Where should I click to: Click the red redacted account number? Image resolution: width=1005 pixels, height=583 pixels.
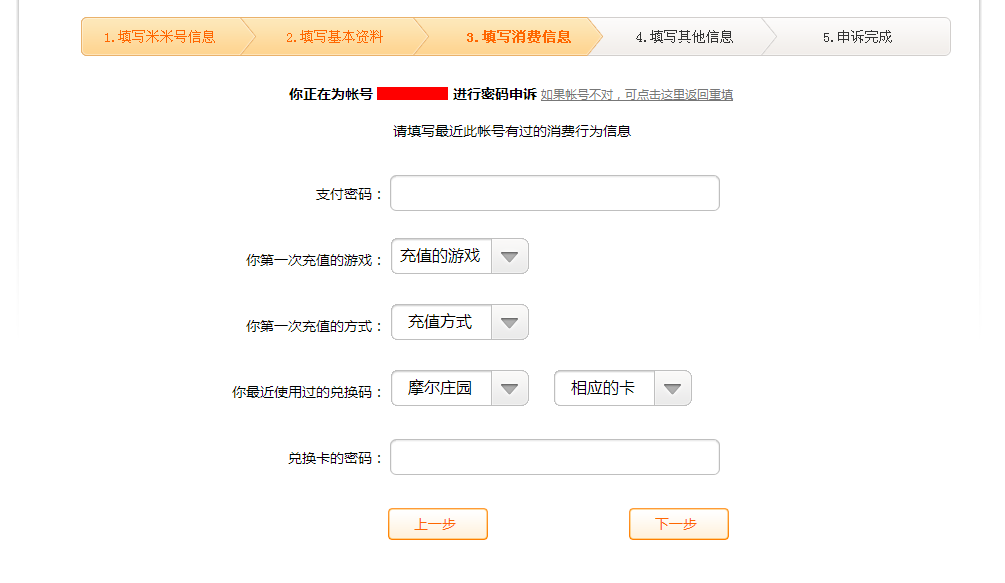[x=412, y=94]
